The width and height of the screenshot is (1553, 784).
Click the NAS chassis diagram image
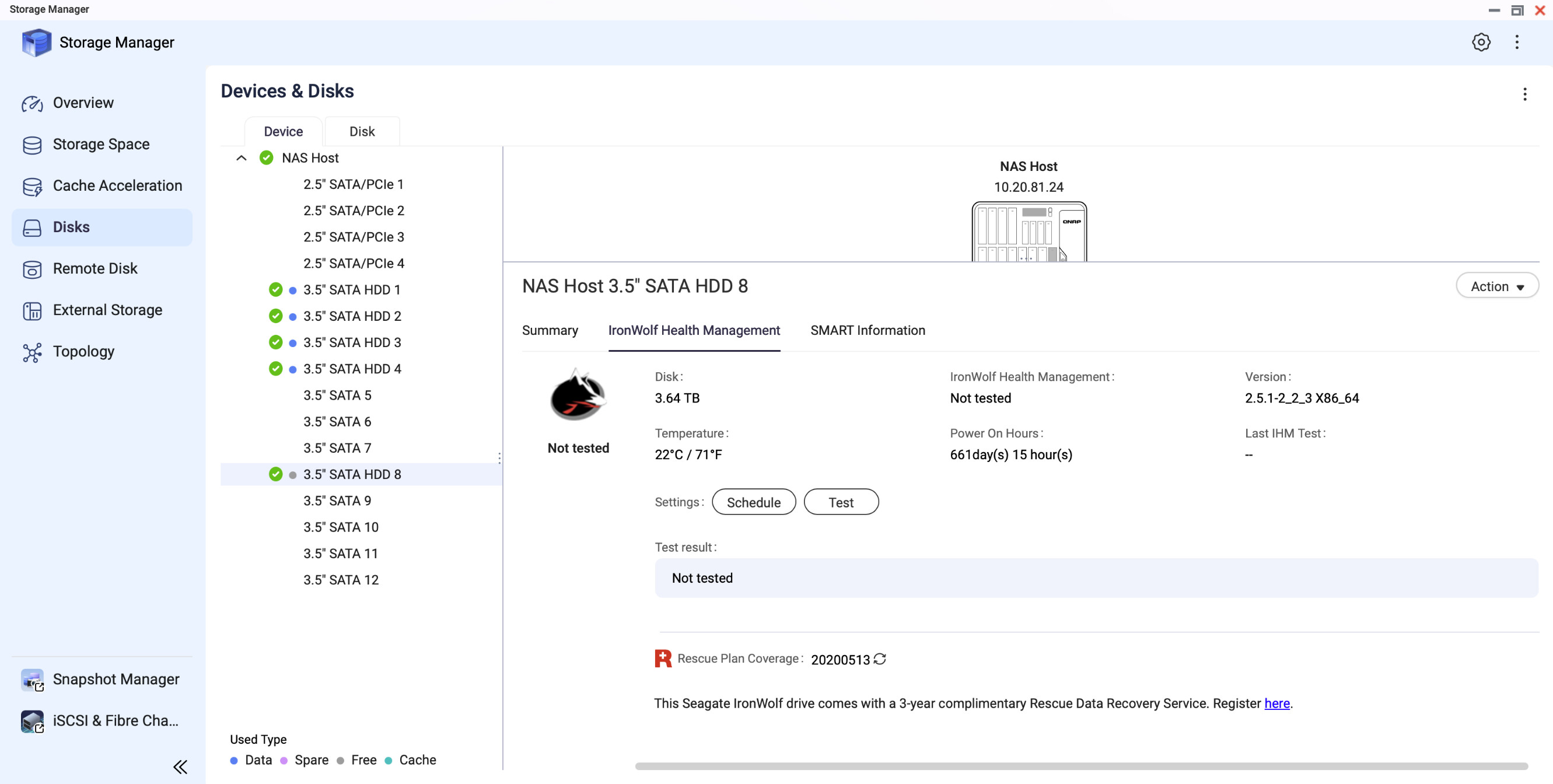(x=1029, y=232)
